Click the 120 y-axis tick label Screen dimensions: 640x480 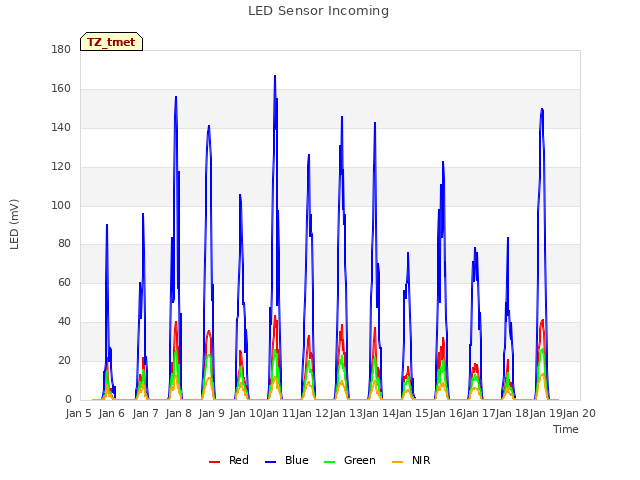pos(61,167)
